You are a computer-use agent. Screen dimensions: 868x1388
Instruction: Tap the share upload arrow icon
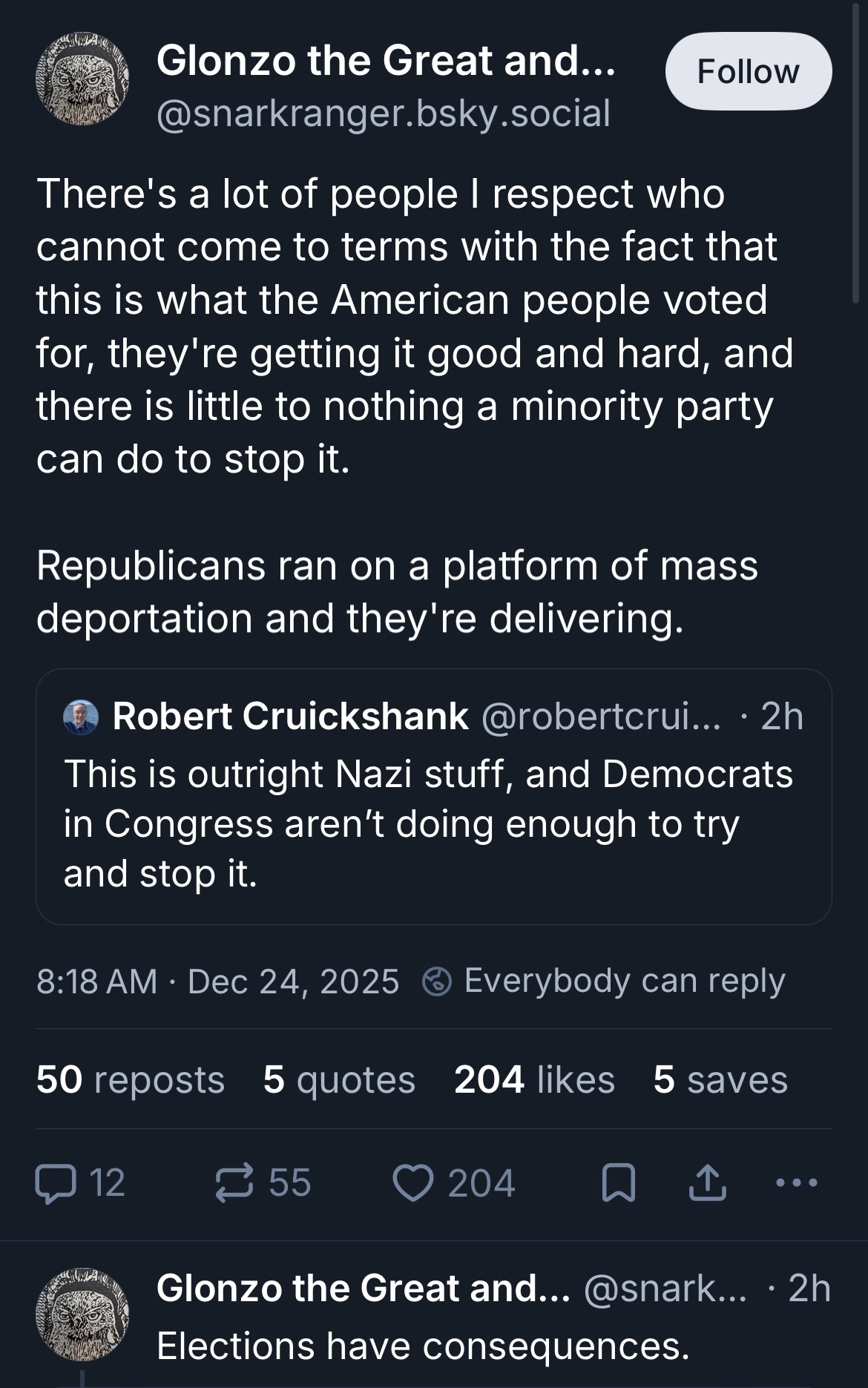(x=707, y=1183)
